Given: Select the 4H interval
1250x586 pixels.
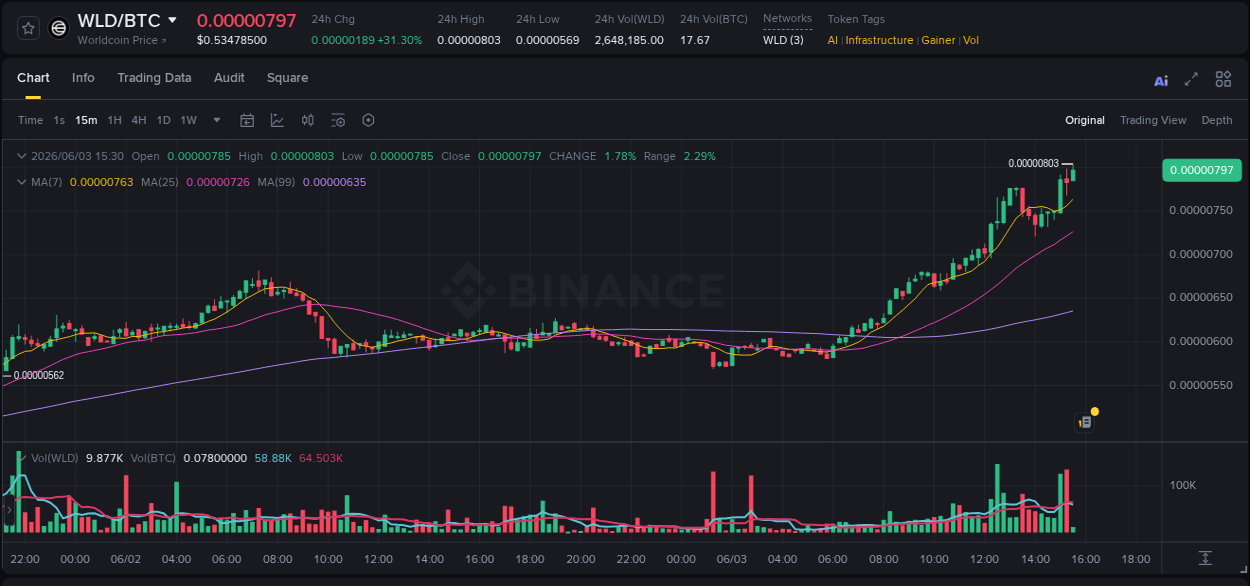Looking at the screenshot, I should coord(138,120).
